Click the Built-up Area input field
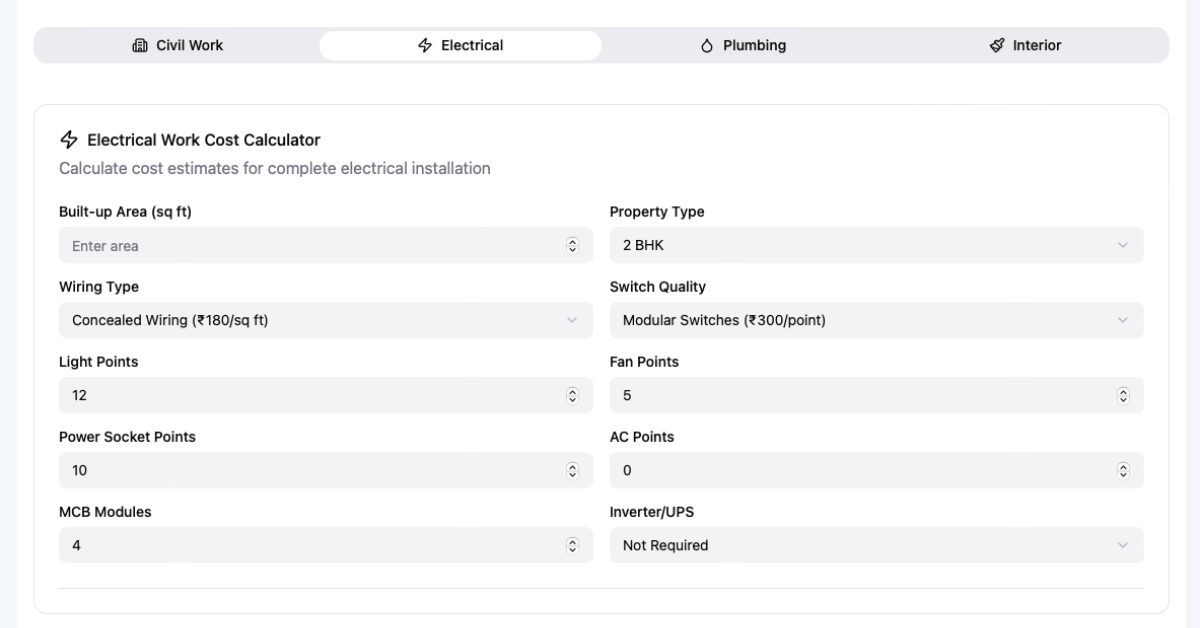 [310, 245]
